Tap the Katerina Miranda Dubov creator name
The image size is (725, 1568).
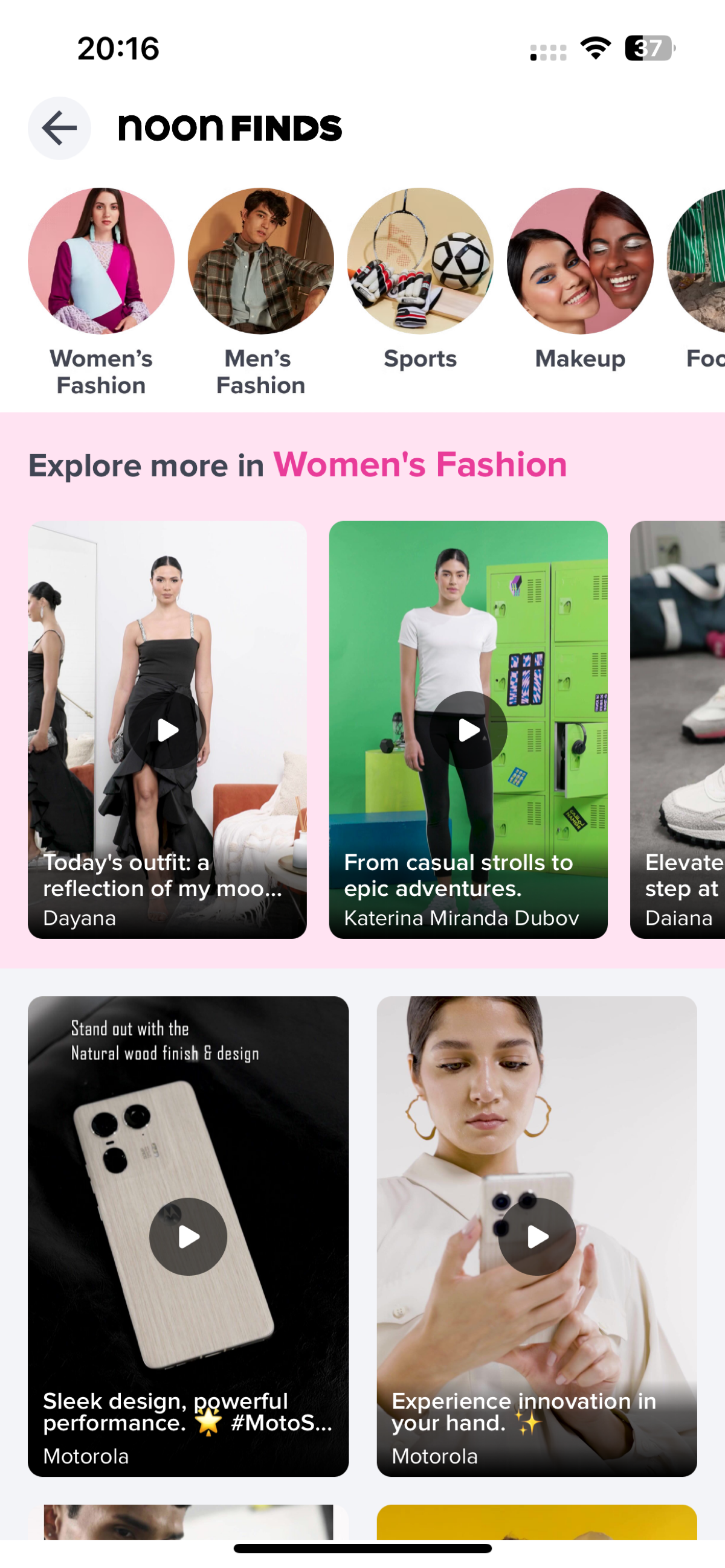point(461,917)
